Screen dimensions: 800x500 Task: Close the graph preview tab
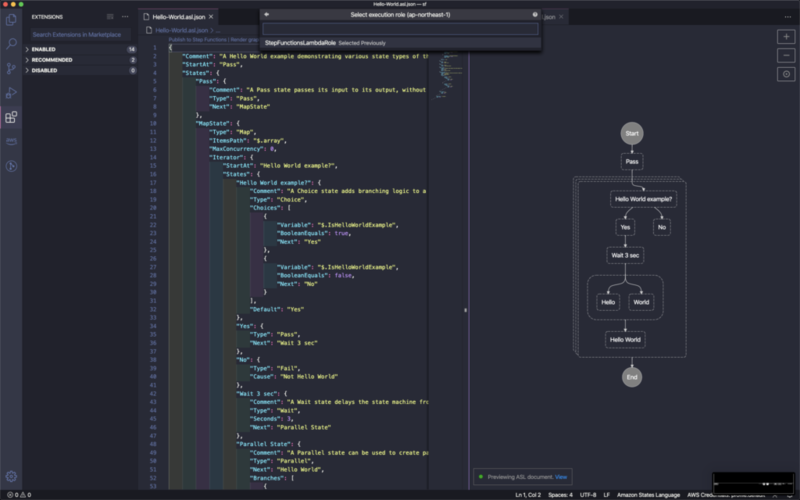[561, 17]
